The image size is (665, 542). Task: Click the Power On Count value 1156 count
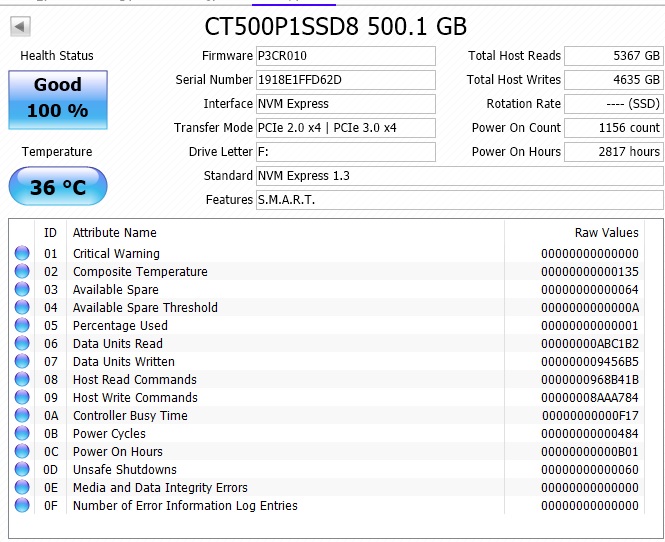613,128
